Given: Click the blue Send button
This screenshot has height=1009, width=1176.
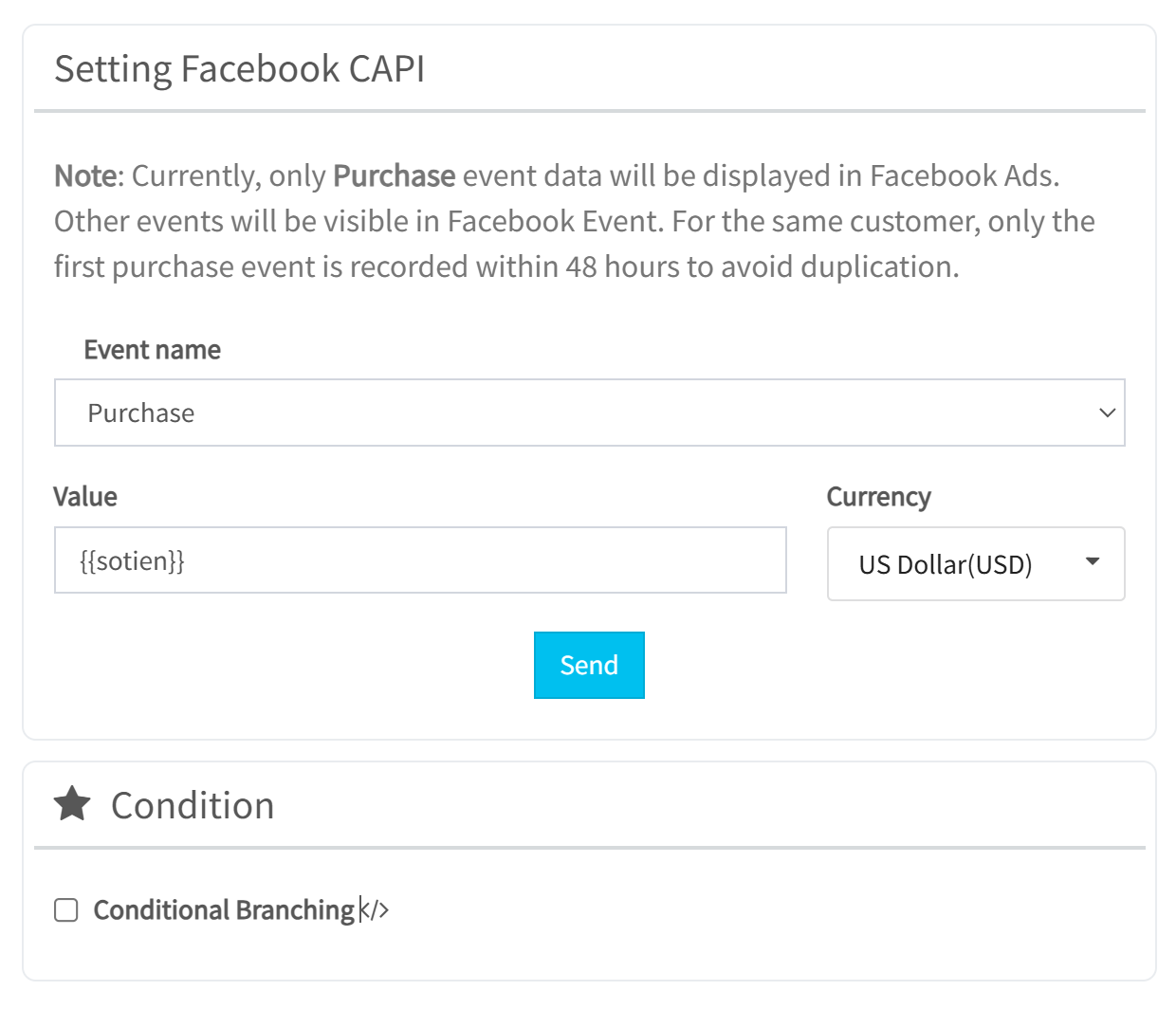Looking at the screenshot, I should tap(589, 665).
